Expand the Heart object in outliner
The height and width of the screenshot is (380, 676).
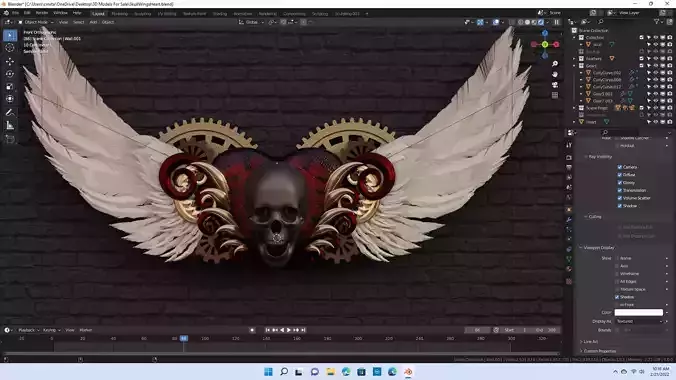pos(574,122)
